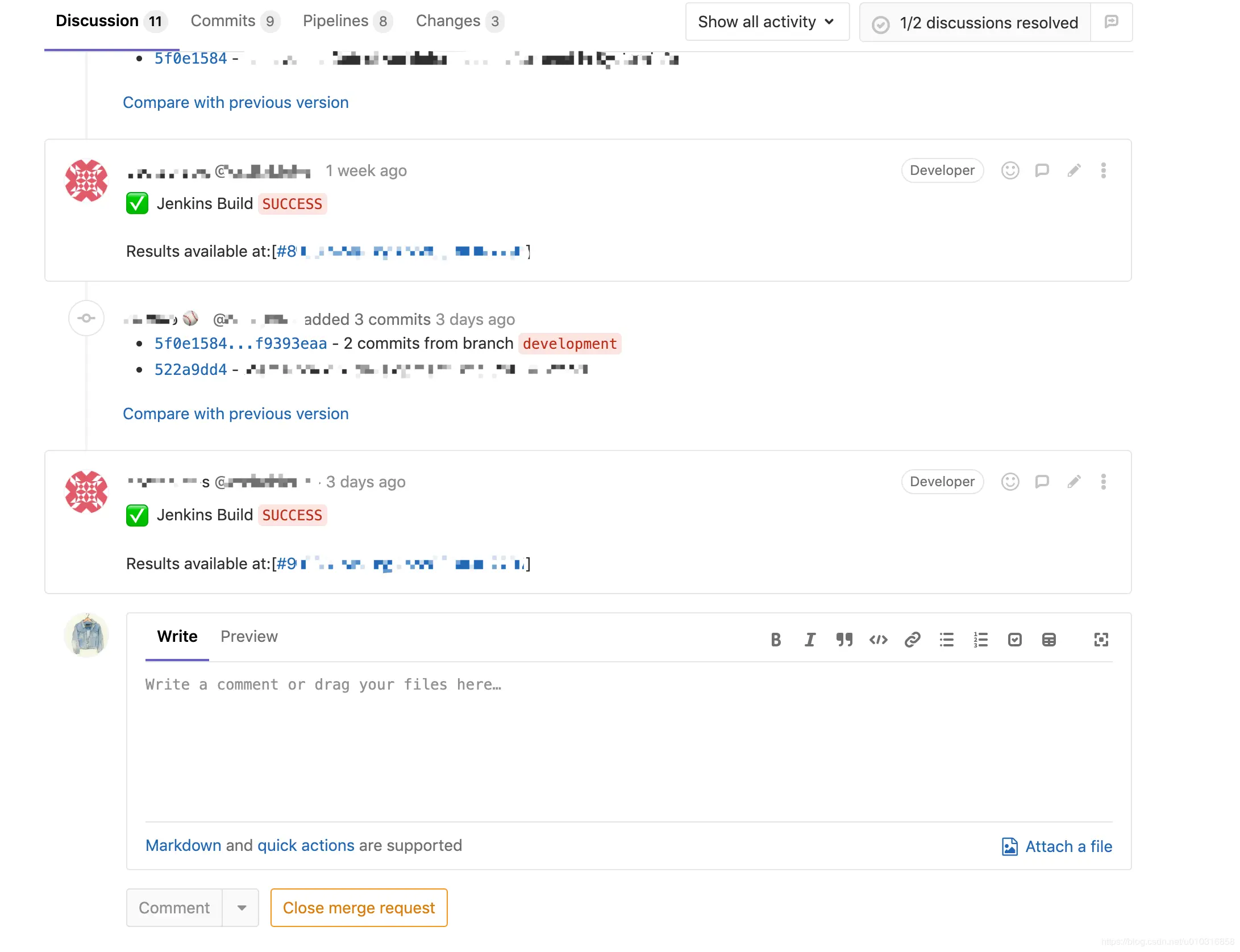Viewport: 1240px width, 952px height.
Task: Add a task list checkbox item
Action: 1014,640
